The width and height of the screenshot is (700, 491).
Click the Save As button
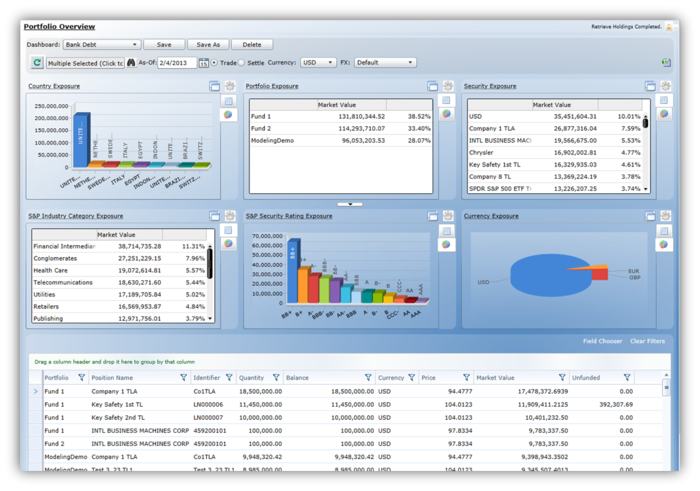pos(208,45)
